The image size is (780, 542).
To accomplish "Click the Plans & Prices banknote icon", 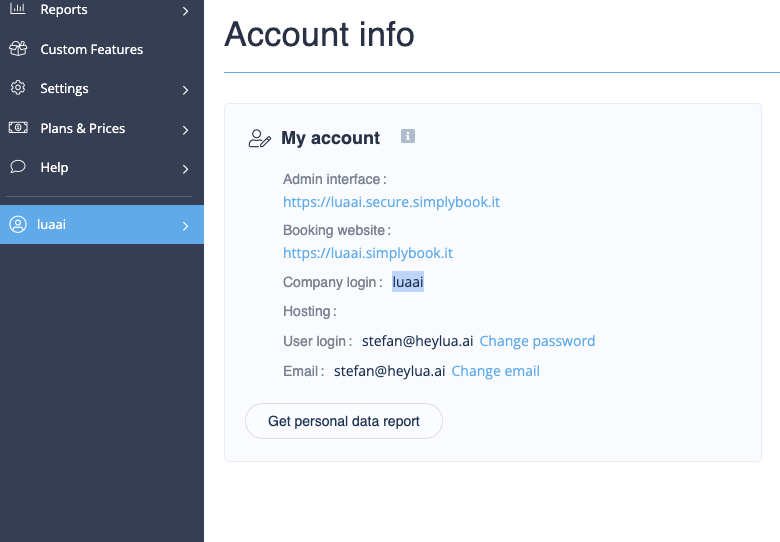I will click(18, 127).
